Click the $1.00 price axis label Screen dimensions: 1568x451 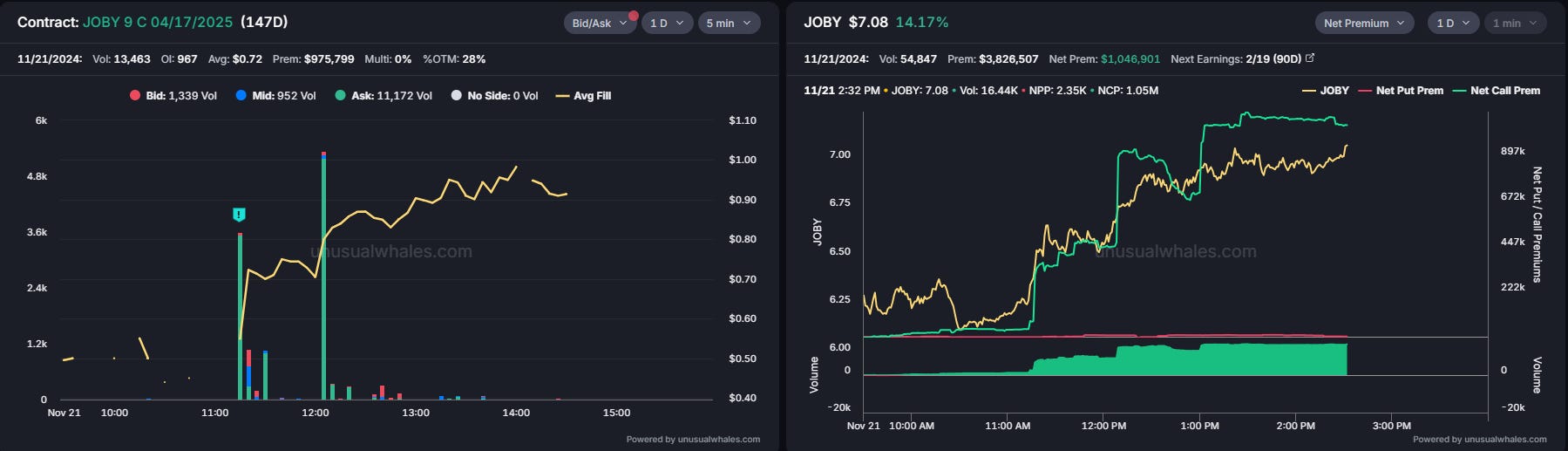(743, 160)
